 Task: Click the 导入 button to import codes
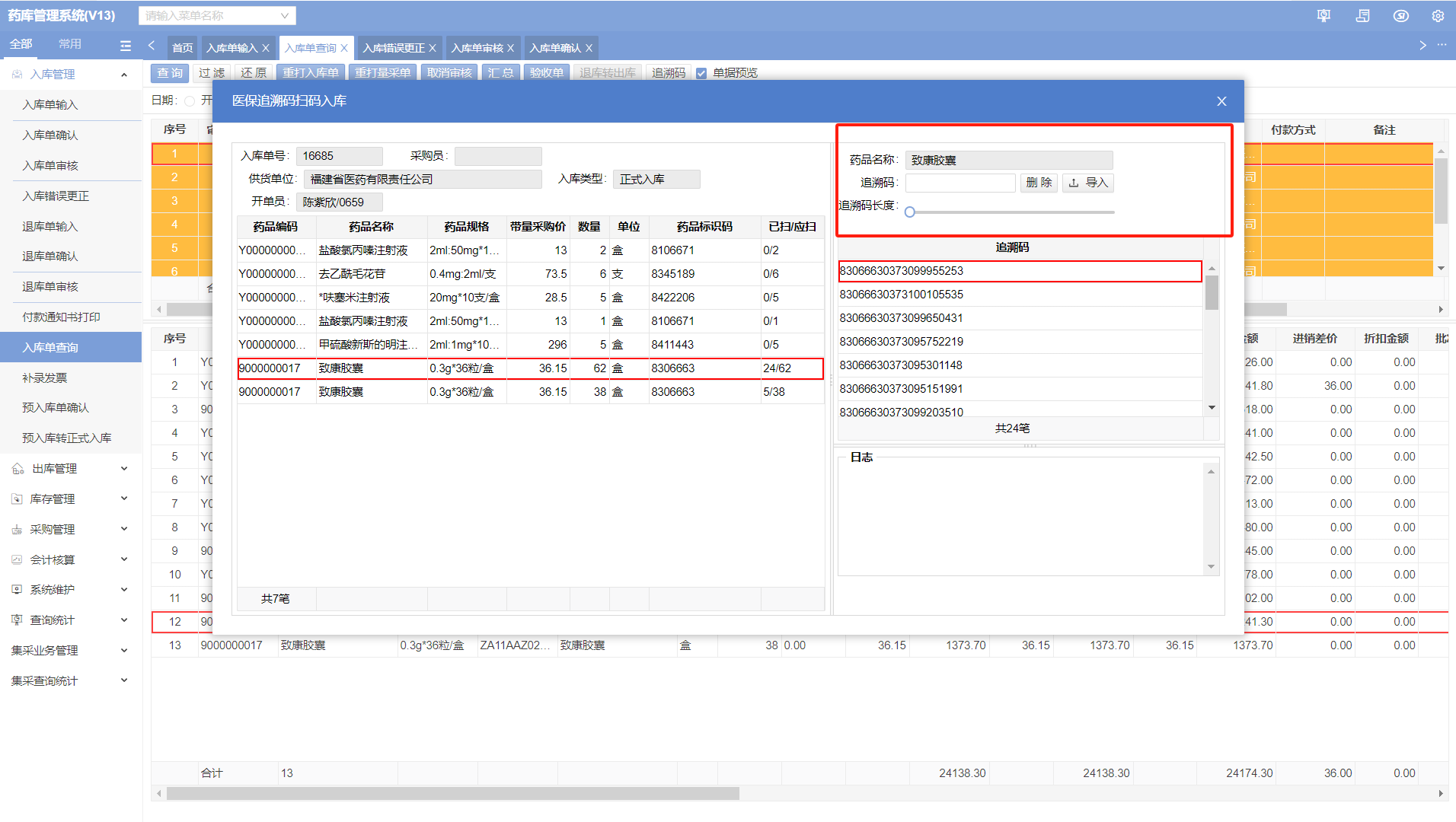point(1088,183)
